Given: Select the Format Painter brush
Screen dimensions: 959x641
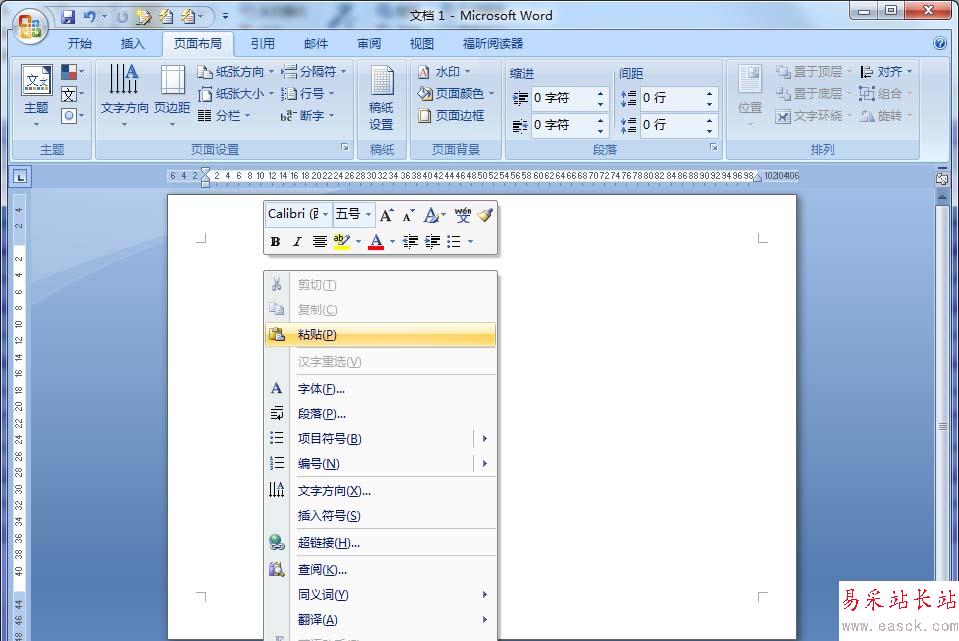Looking at the screenshot, I should click(485, 215).
